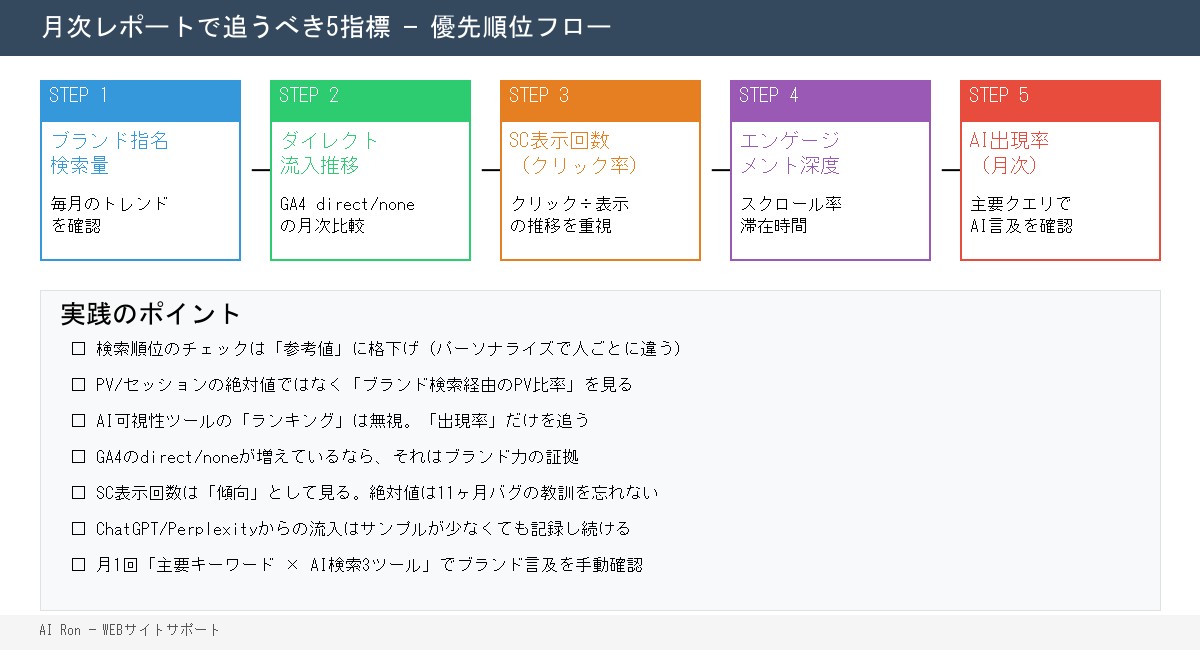This screenshot has width=1200, height=650.
Task: Open the SC表示回数（クリック率）card
Action: [600, 190]
